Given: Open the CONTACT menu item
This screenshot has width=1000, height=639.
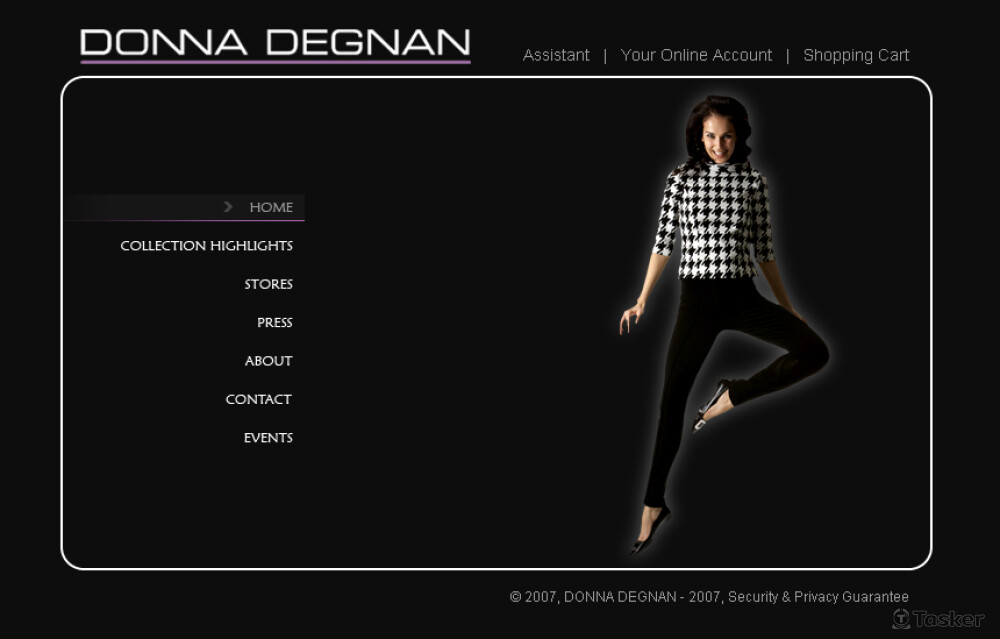Looking at the screenshot, I should coord(259,399).
